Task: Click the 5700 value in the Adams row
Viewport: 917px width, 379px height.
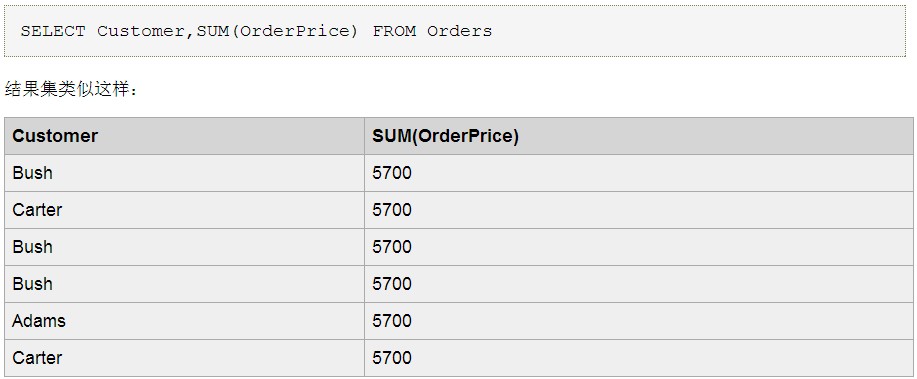Action: coord(392,321)
